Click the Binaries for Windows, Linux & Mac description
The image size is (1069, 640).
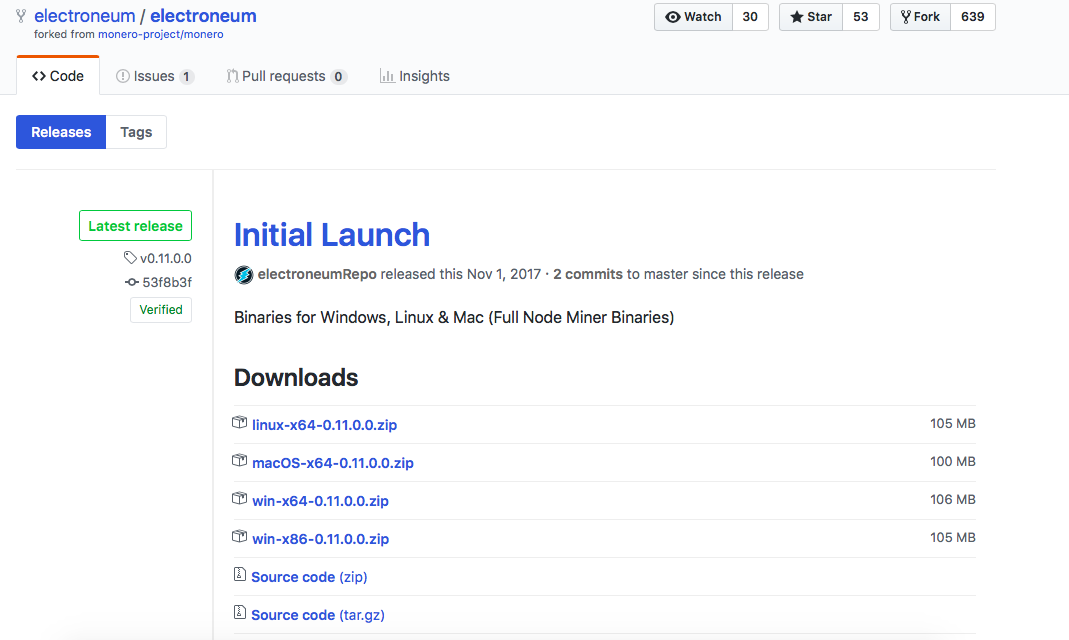[x=454, y=318]
